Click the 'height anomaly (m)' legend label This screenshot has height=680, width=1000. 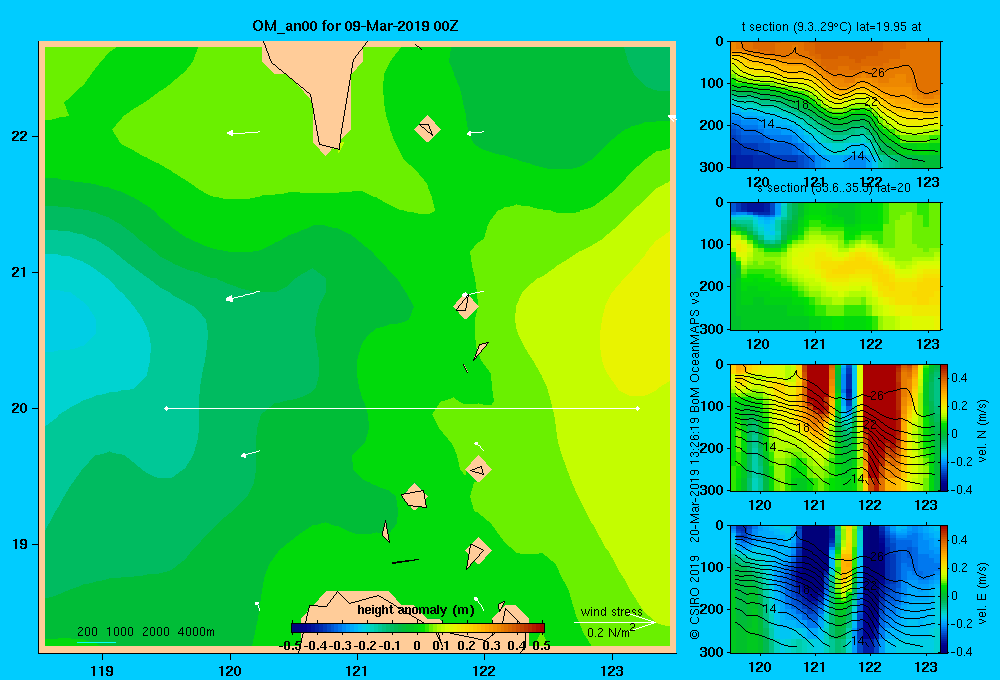click(x=416, y=610)
